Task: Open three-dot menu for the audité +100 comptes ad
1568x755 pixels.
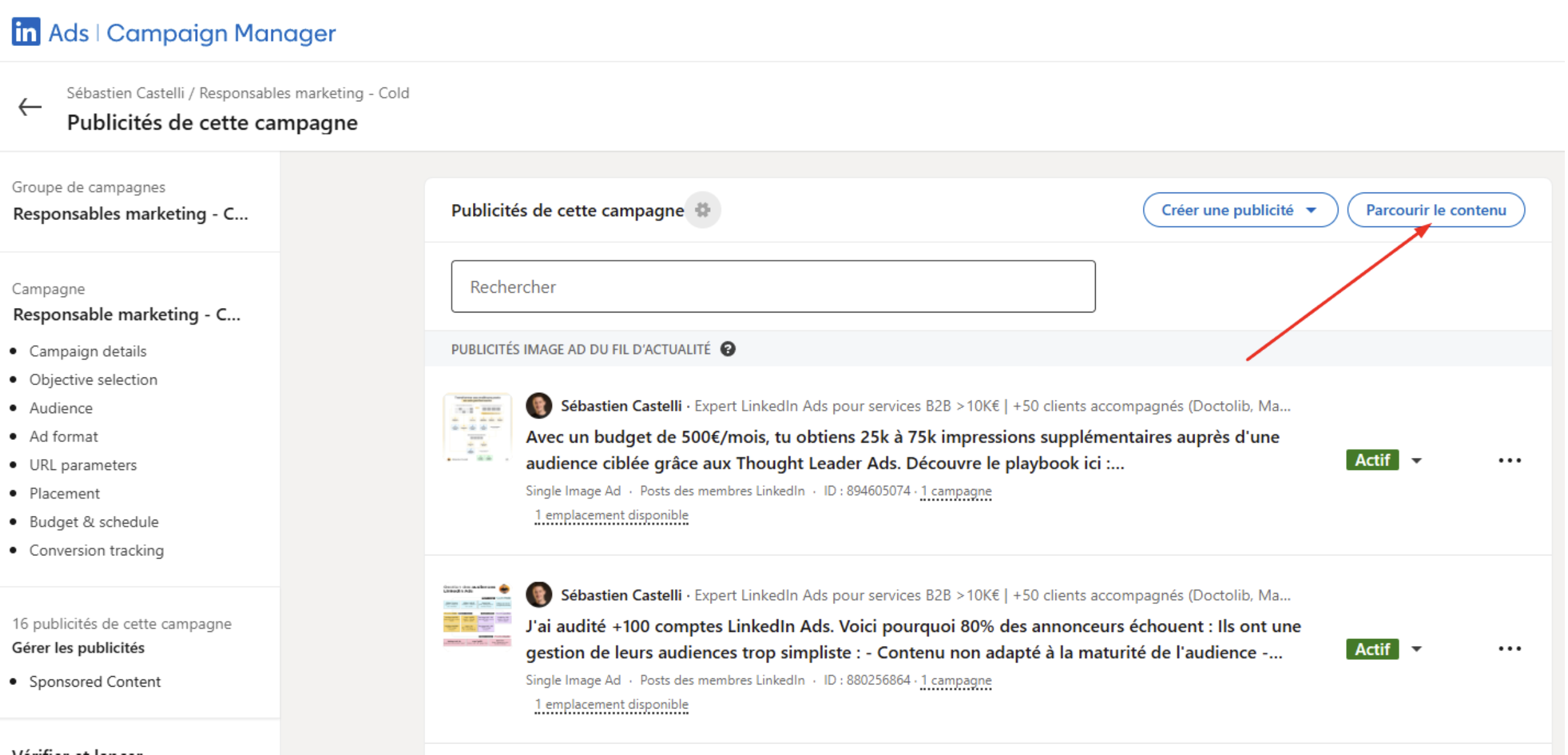Action: [1509, 649]
